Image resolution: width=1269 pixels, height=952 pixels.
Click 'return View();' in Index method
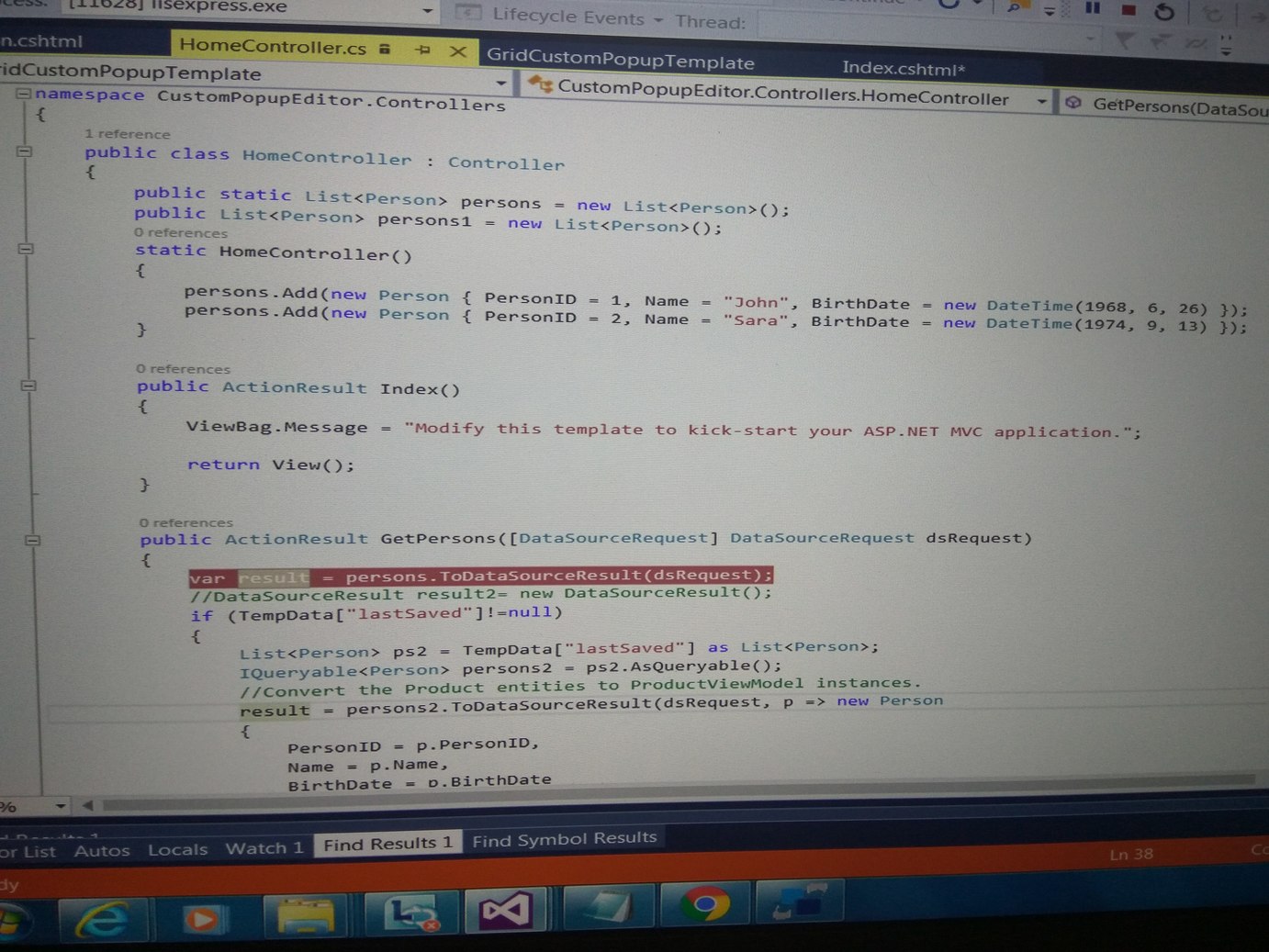tap(271, 465)
